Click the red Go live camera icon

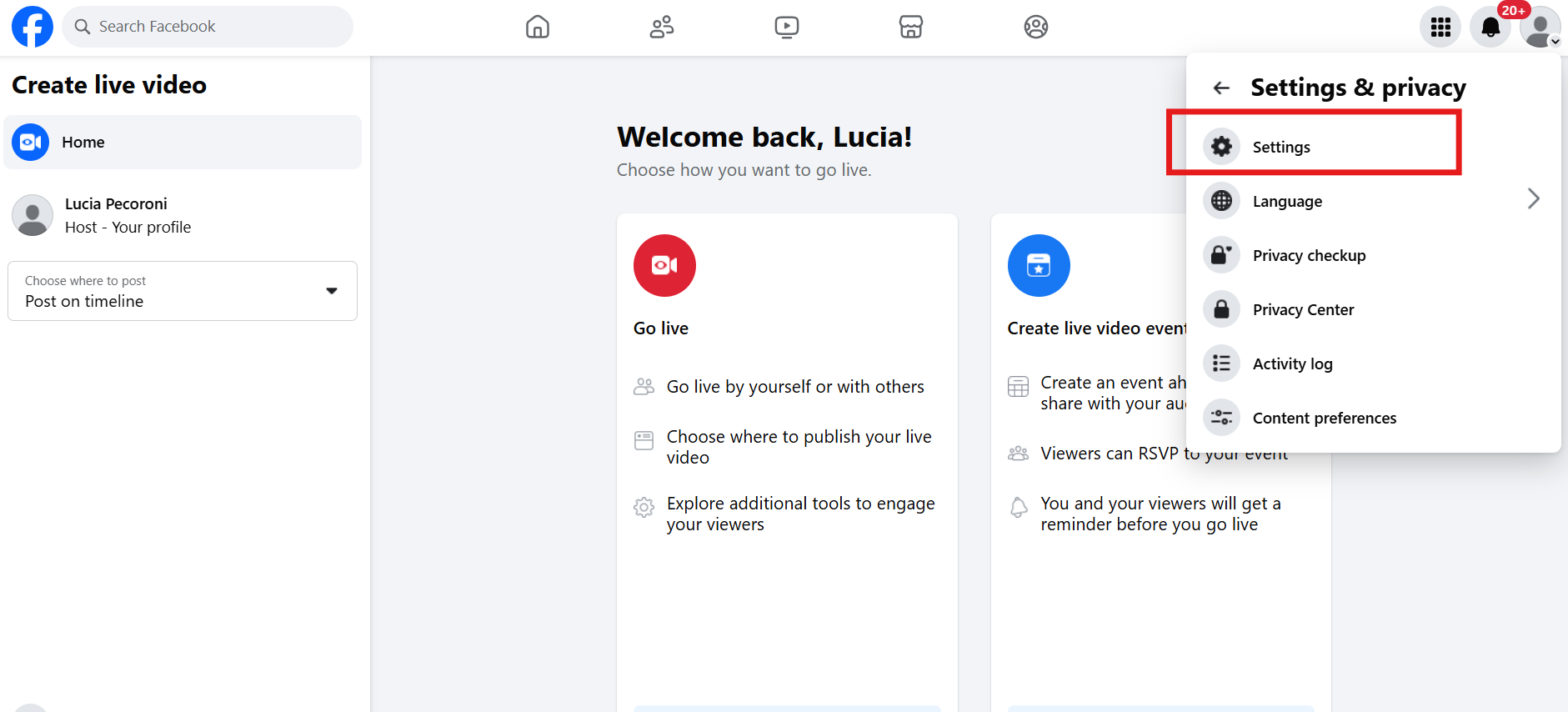click(x=664, y=265)
